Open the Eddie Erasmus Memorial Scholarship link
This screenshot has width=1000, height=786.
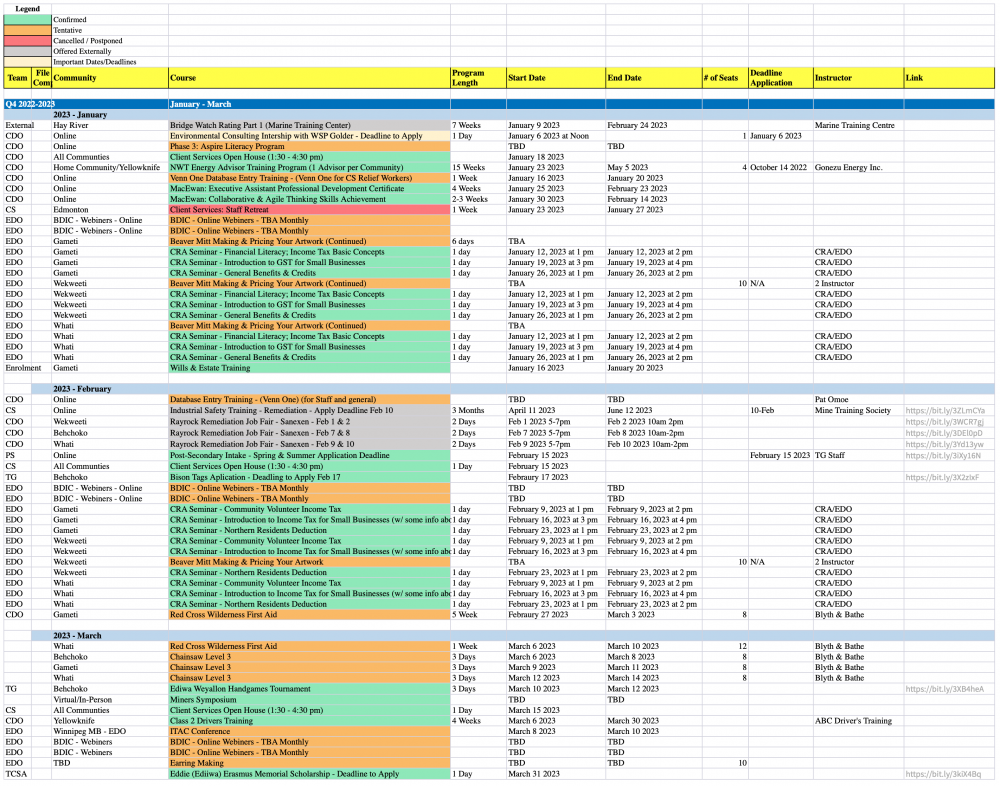click(943, 774)
